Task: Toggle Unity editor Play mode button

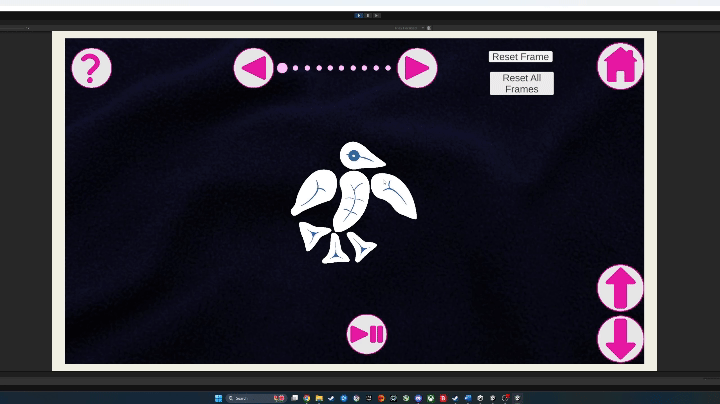Action: coord(359,15)
